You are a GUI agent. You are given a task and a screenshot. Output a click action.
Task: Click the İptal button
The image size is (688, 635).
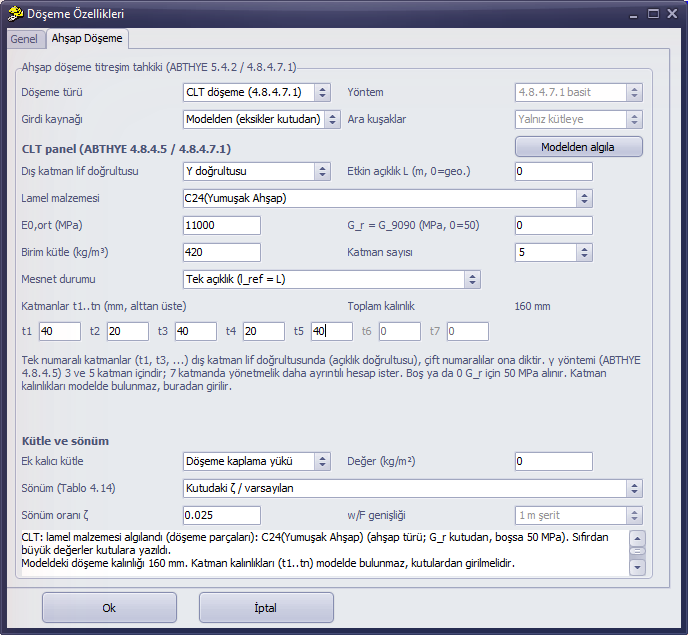tap(266, 608)
